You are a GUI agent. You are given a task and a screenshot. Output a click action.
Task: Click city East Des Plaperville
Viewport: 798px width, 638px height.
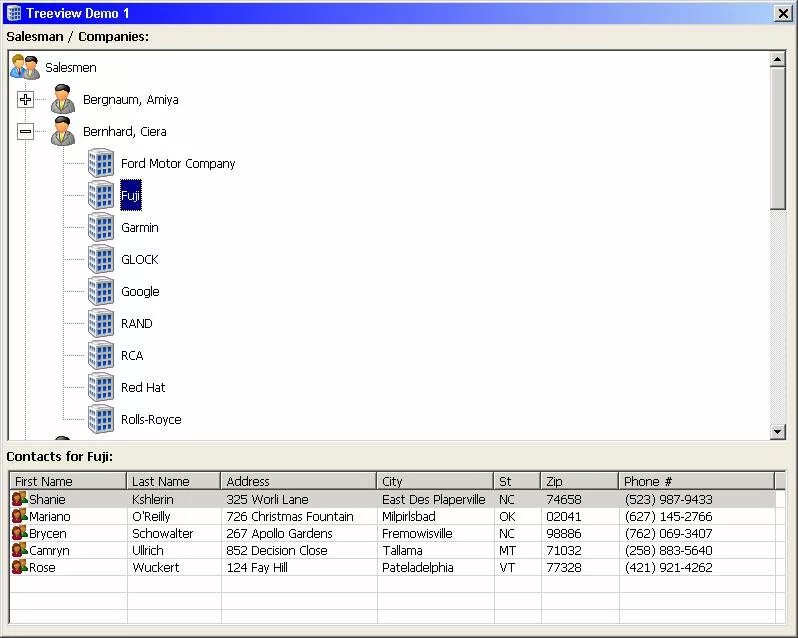[434, 499]
